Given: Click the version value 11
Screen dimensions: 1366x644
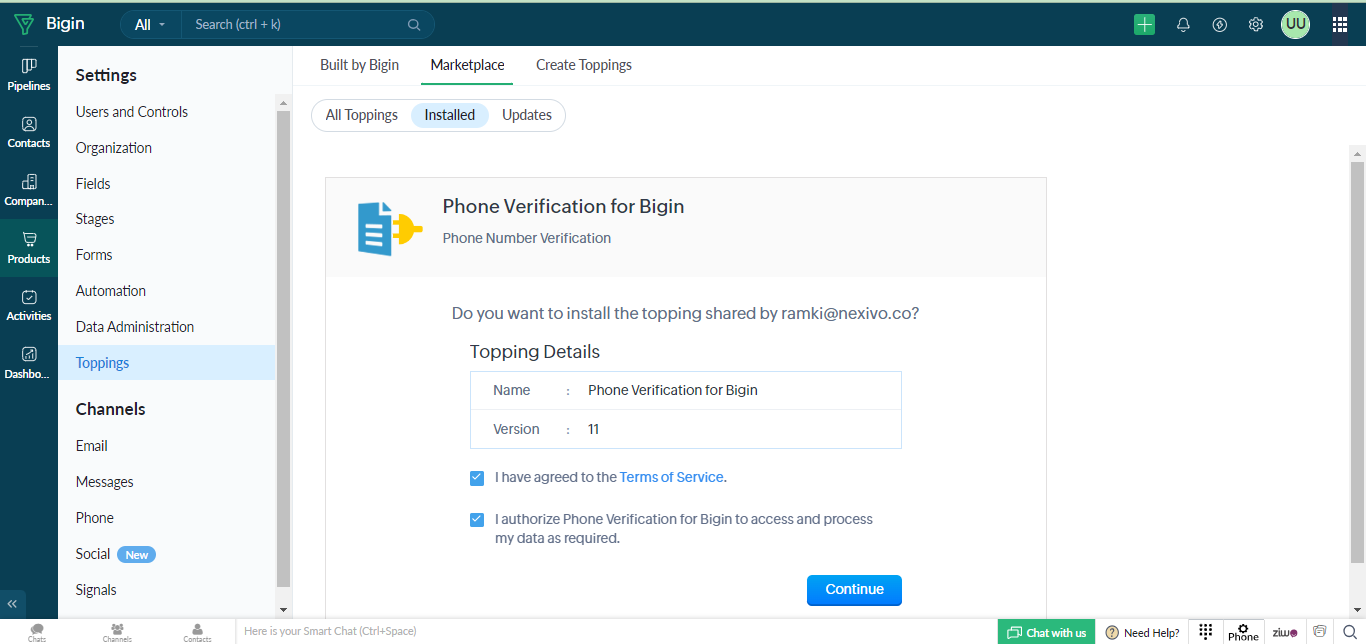Looking at the screenshot, I should [x=593, y=430].
